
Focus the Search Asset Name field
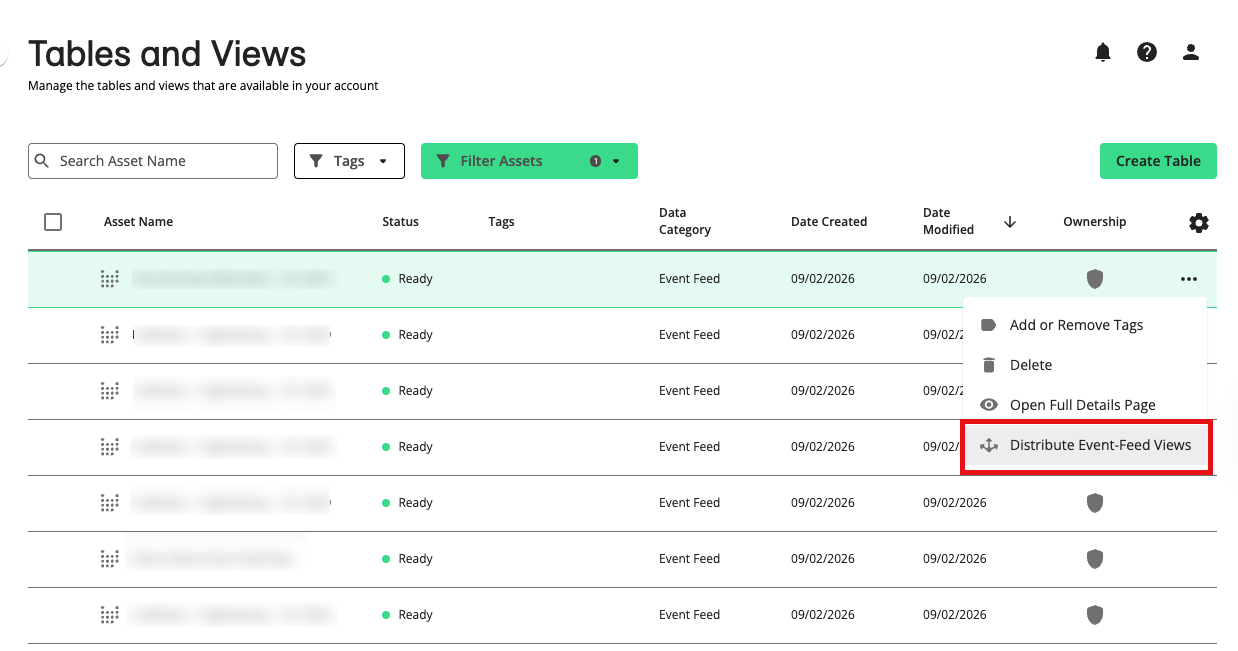point(160,161)
